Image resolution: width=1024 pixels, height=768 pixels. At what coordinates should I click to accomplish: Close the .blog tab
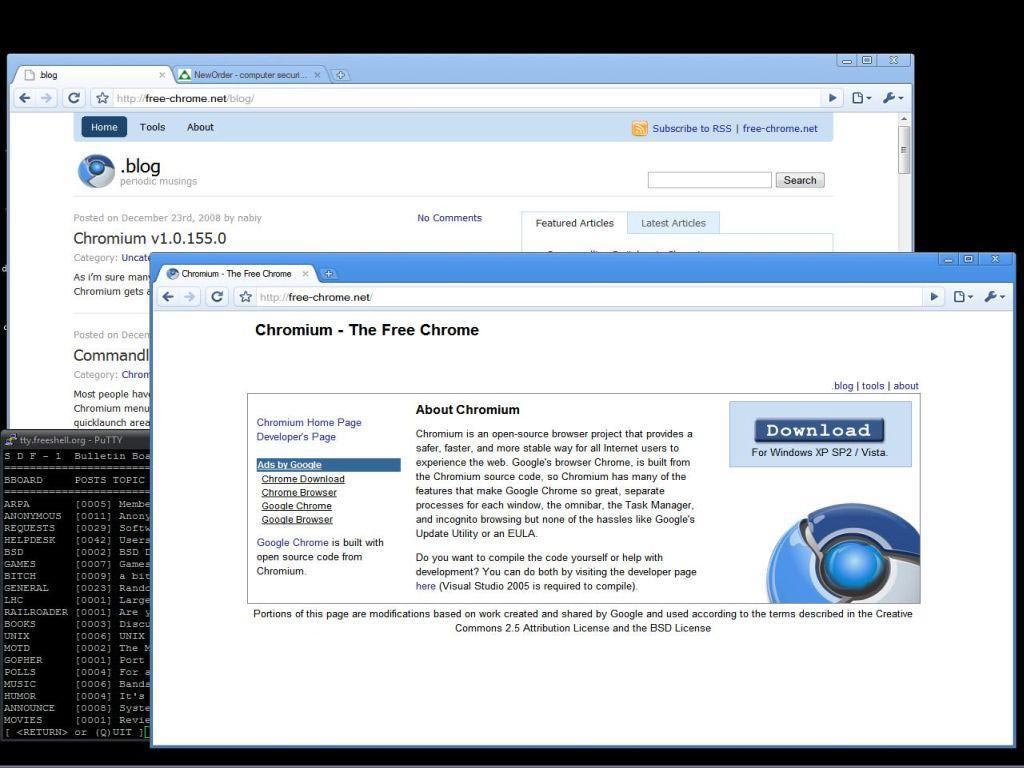(162, 75)
